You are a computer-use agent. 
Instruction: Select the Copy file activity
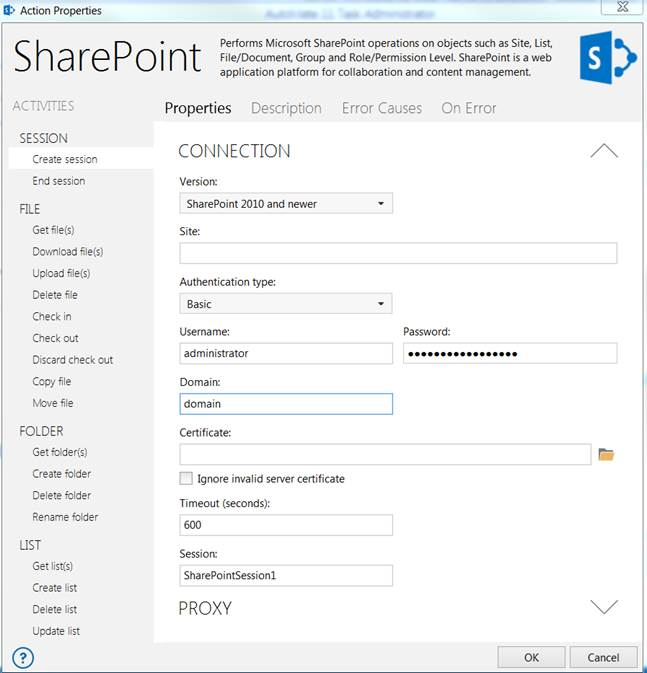[x=52, y=382]
